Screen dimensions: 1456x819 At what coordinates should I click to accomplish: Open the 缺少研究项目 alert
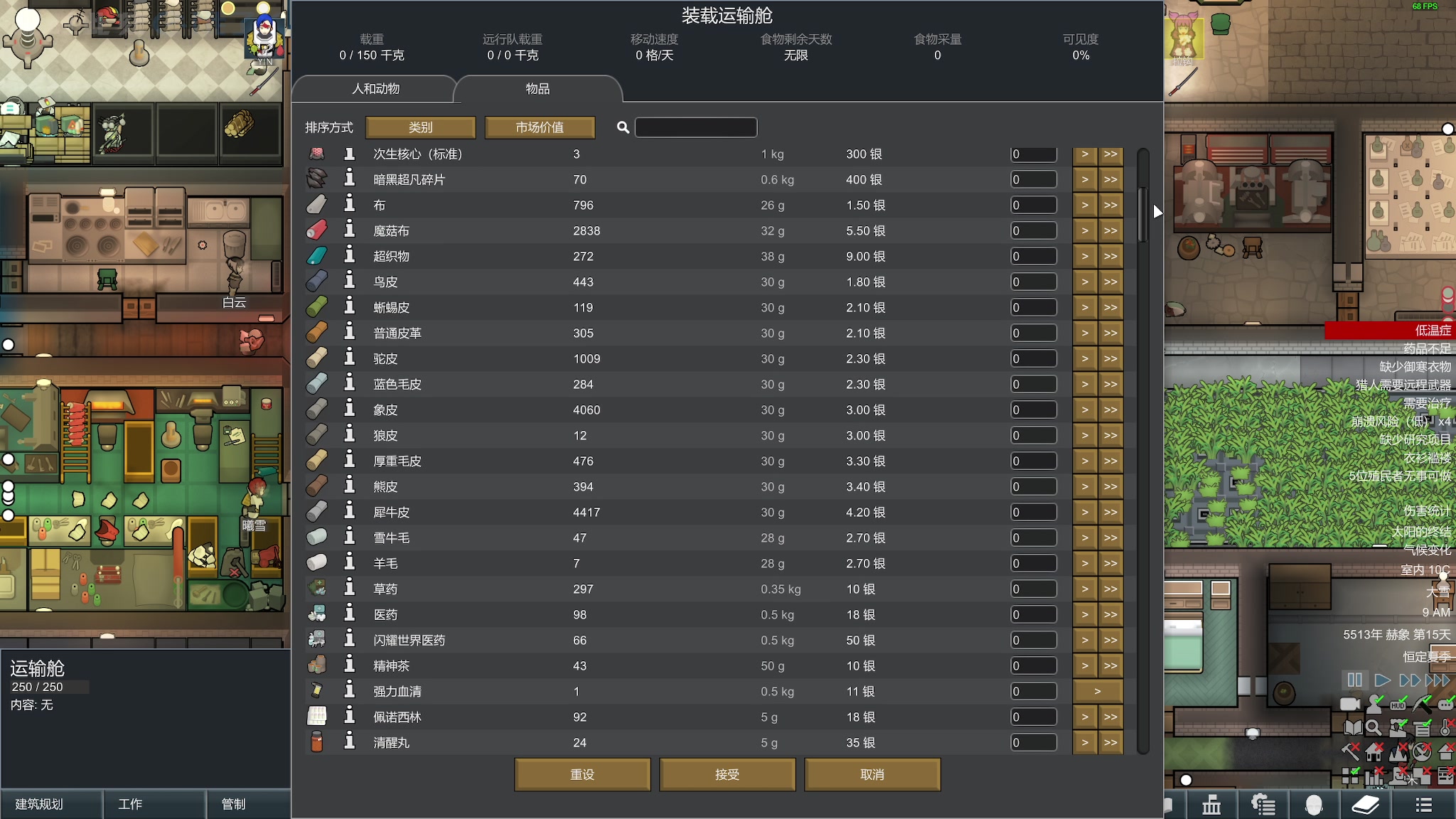pyautogui.click(x=1415, y=439)
